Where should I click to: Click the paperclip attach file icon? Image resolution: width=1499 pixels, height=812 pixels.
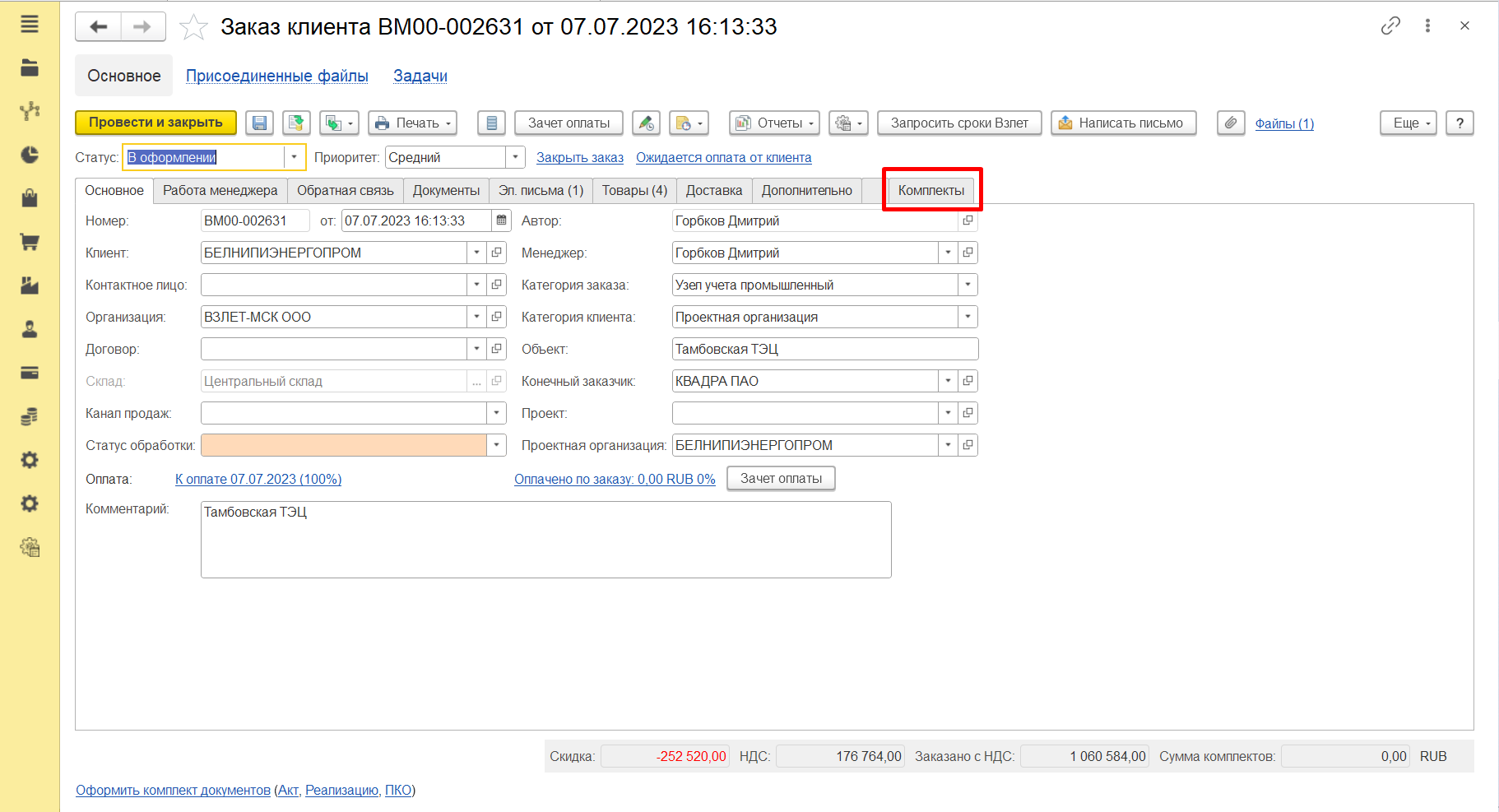pyautogui.click(x=1231, y=123)
